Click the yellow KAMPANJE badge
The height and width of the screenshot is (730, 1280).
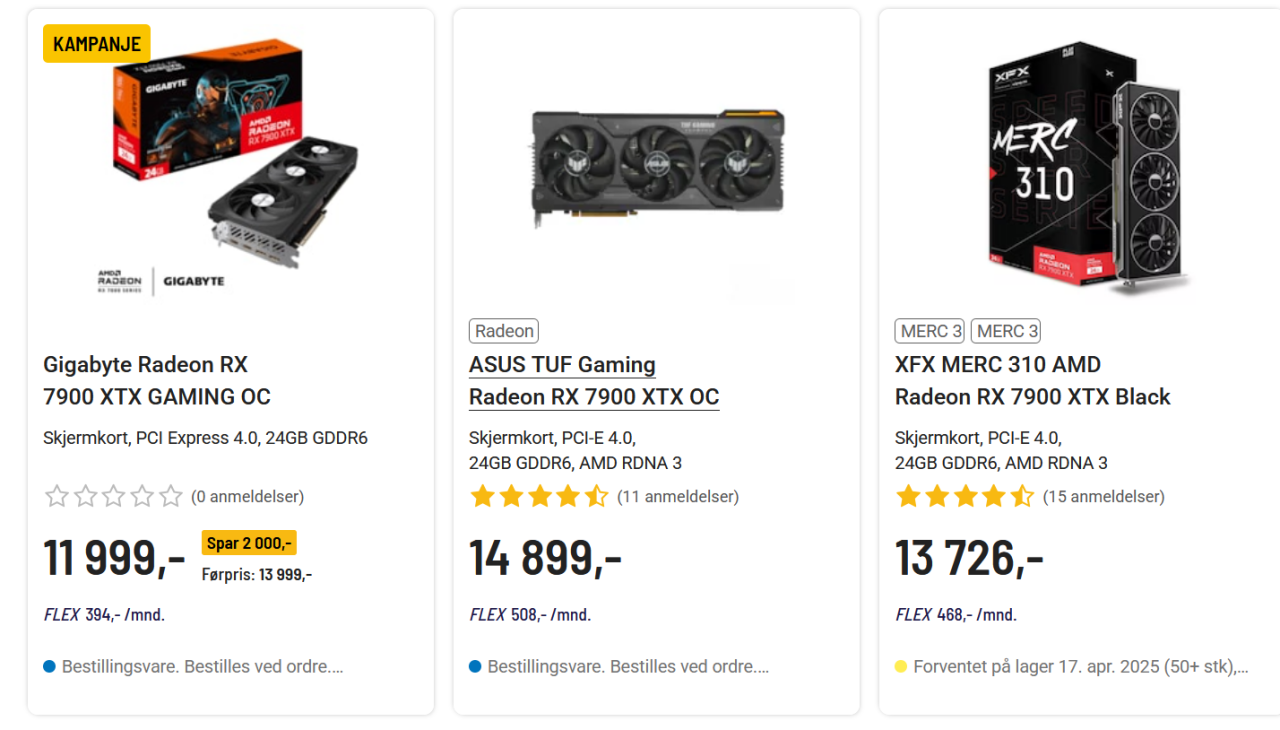click(x=96, y=44)
